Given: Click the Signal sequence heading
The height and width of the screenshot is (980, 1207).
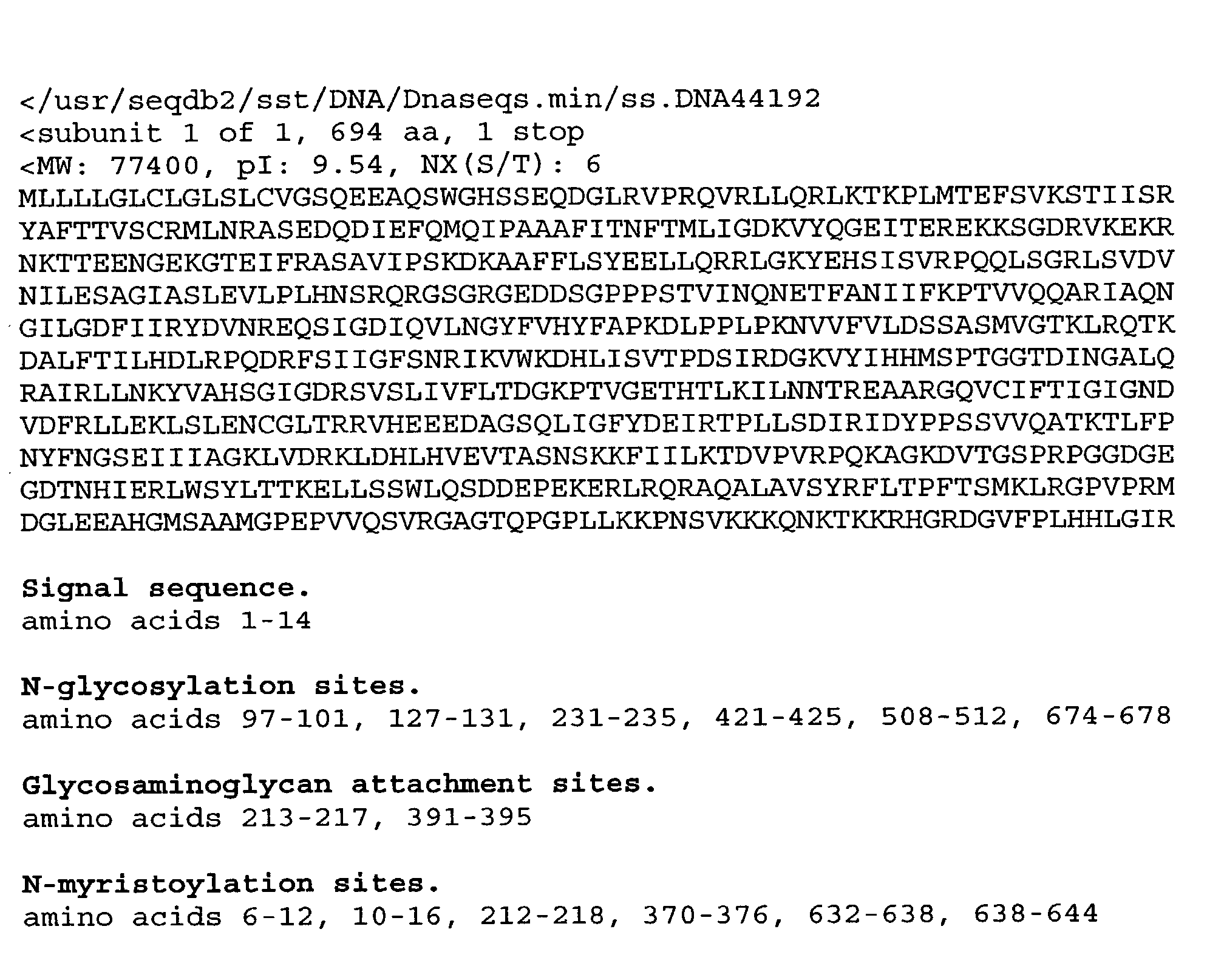Looking at the screenshot, I should click(x=166, y=588).
